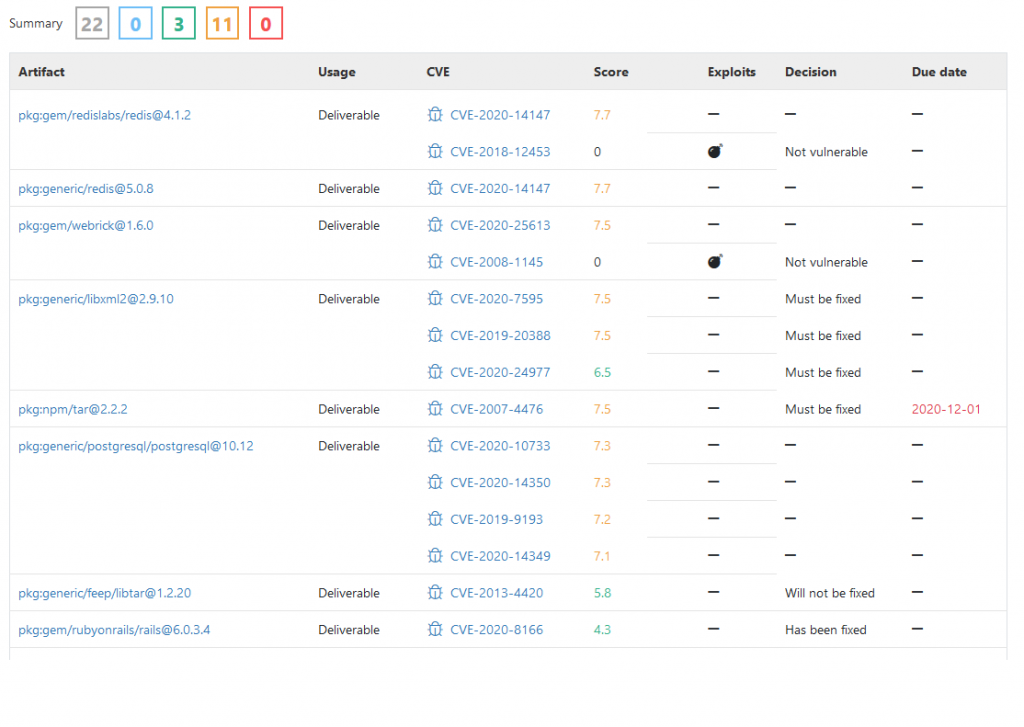
Task: Select the blue zero summary badge
Action: click(135, 23)
